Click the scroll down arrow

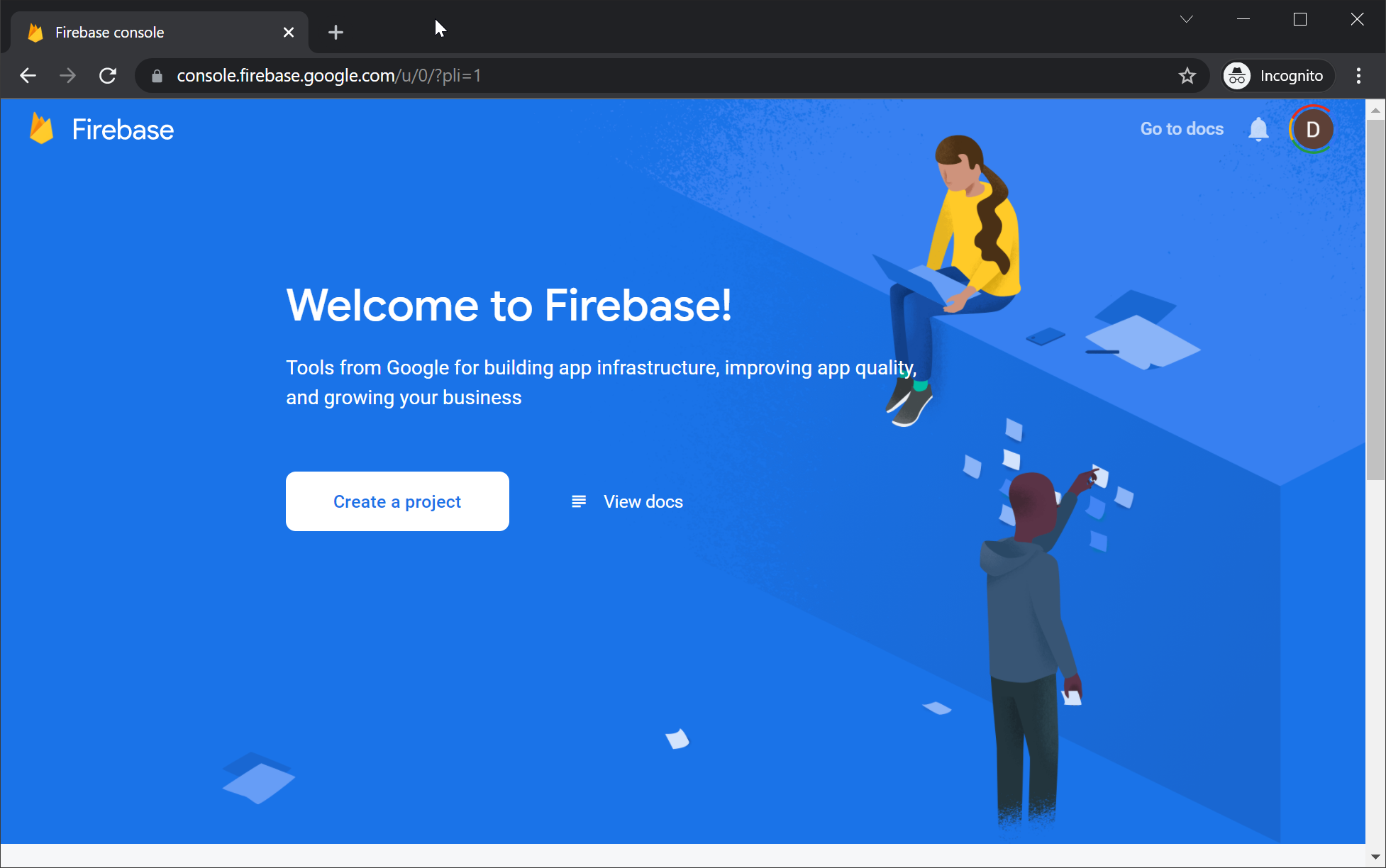click(x=1375, y=857)
